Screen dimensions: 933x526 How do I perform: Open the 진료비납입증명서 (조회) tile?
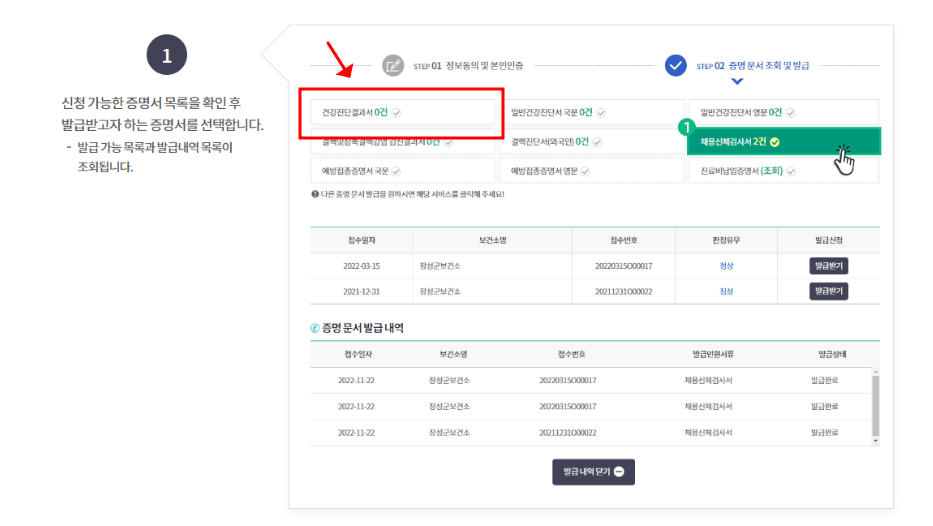click(x=784, y=171)
